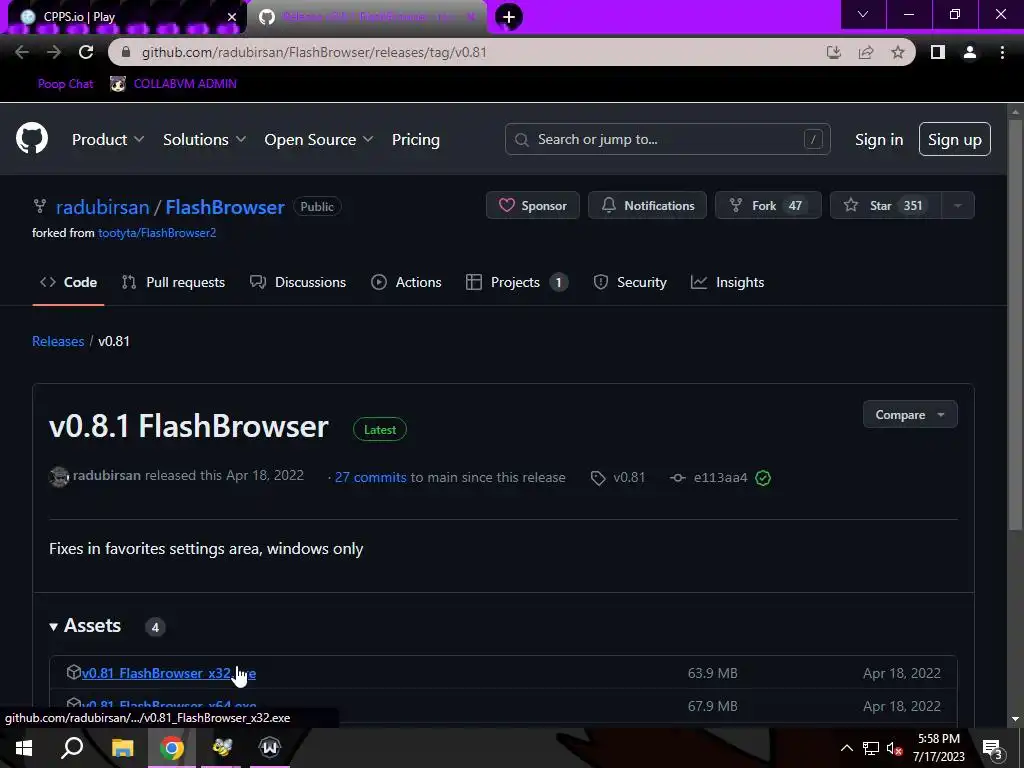Screen dimensions: 1024x768
Task: Click the share page icon in address bar
Action: (866, 52)
